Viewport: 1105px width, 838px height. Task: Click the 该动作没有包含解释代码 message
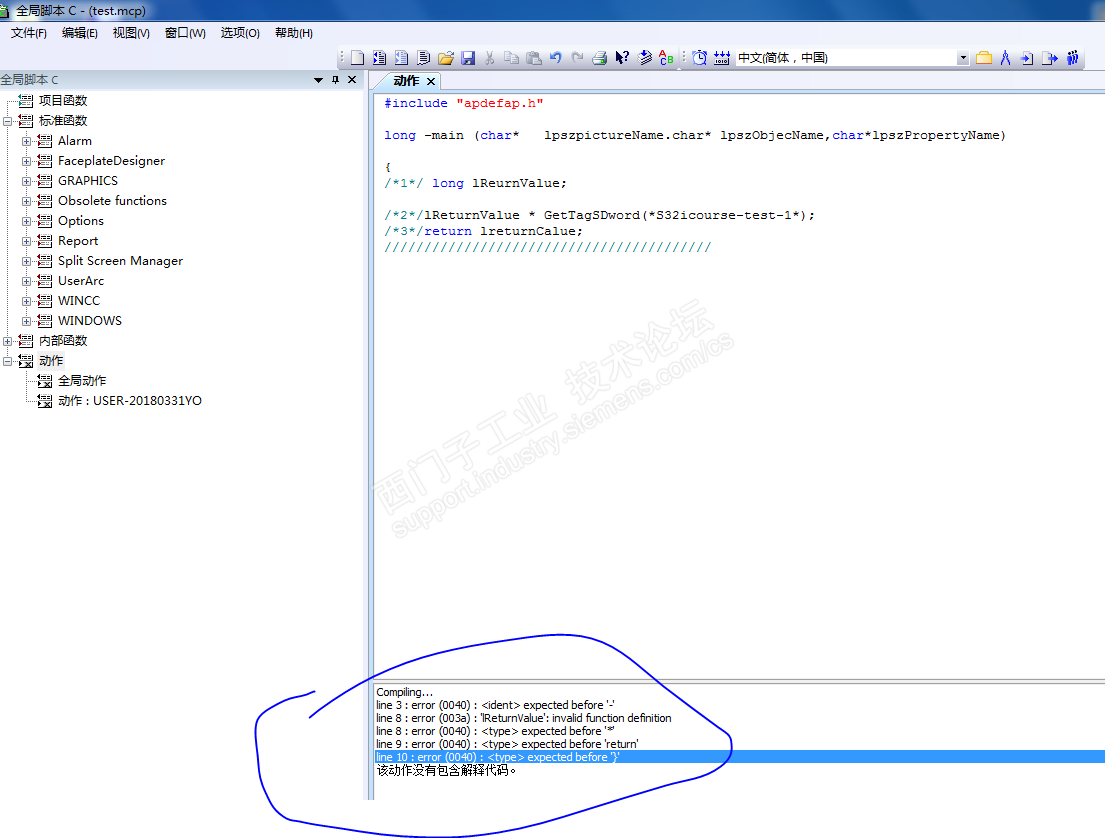coord(446,771)
